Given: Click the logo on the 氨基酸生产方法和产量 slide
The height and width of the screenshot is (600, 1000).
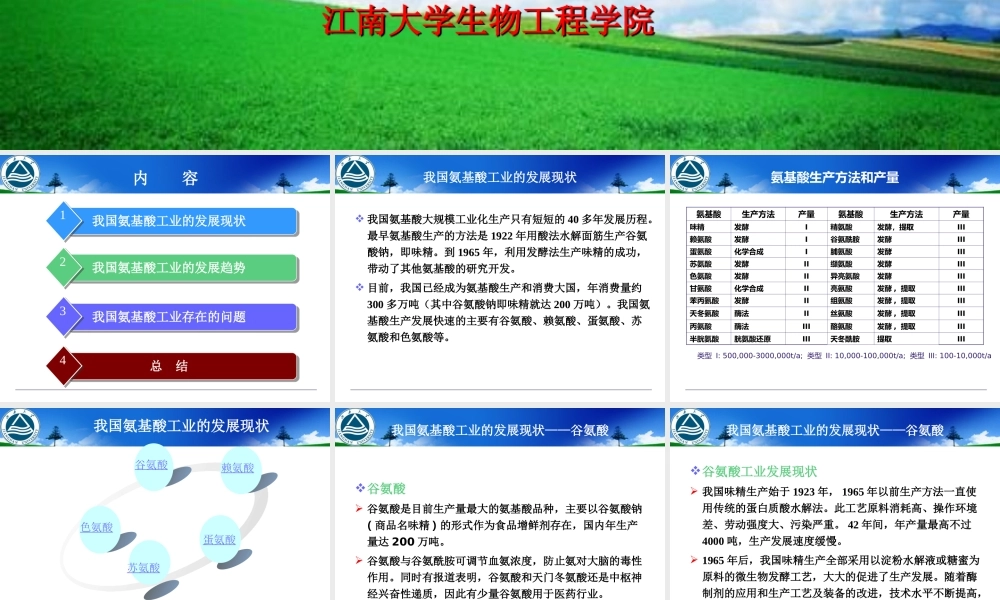Looking at the screenshot, I should click(690, 175).
